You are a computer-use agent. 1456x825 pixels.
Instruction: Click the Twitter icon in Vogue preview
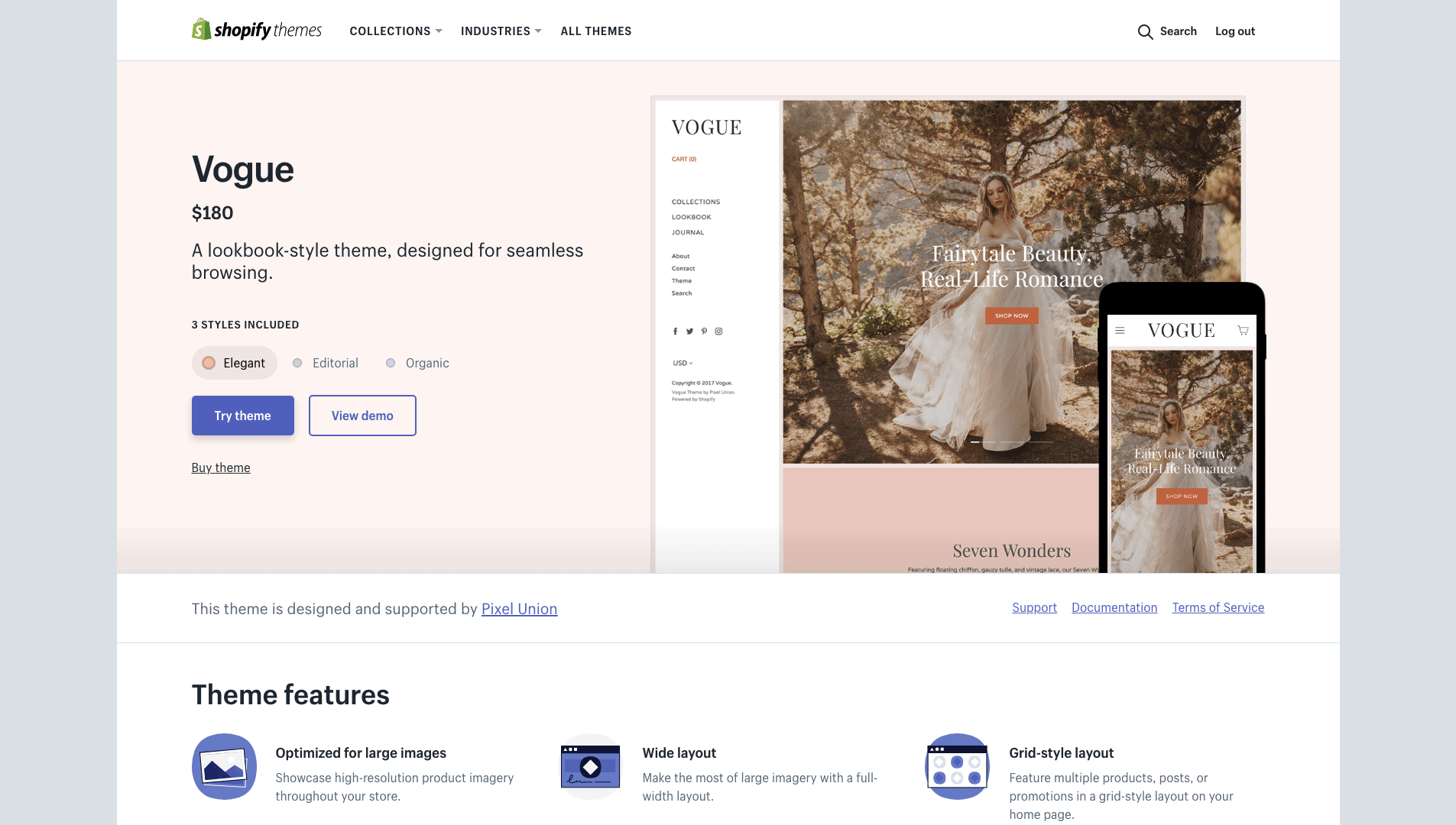pos(689,332)
